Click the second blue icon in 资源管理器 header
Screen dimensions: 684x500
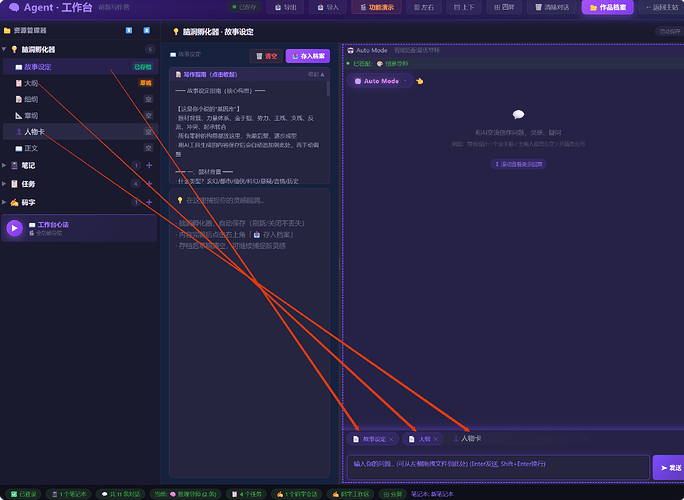click(x=147, y=30)
